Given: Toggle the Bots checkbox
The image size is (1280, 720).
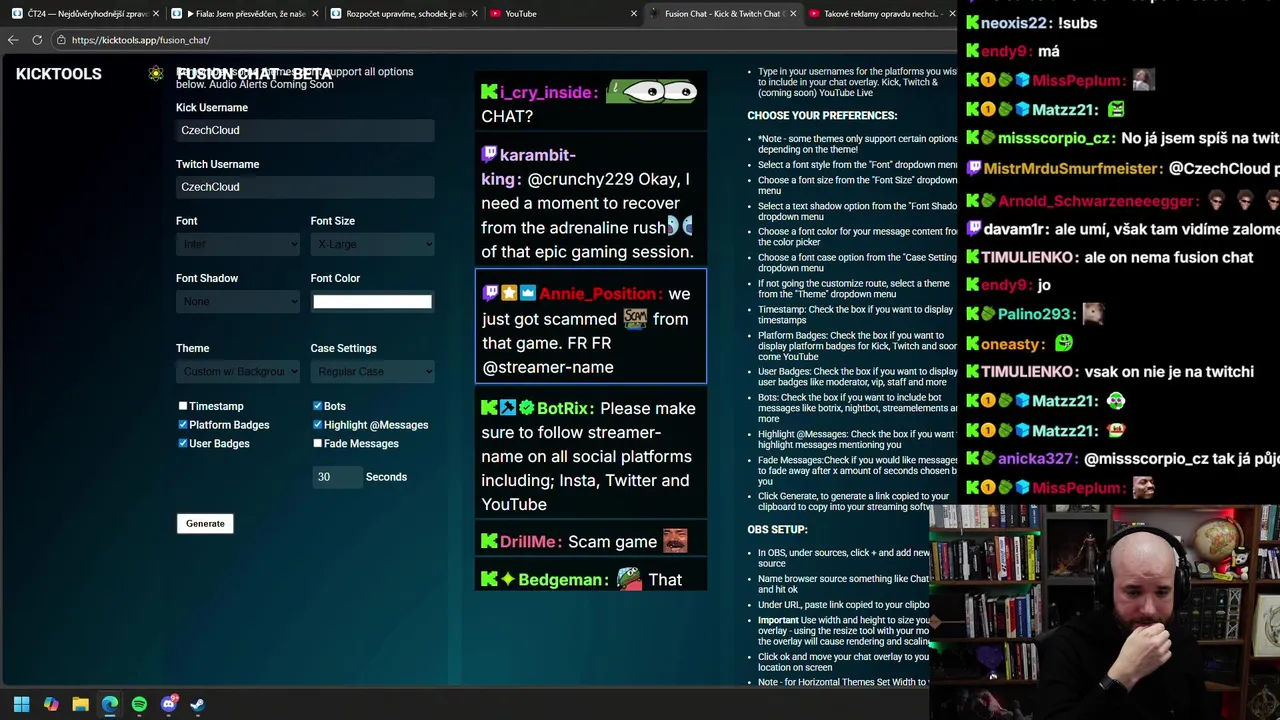Looking at the screenshot, I should coord(318,406).
